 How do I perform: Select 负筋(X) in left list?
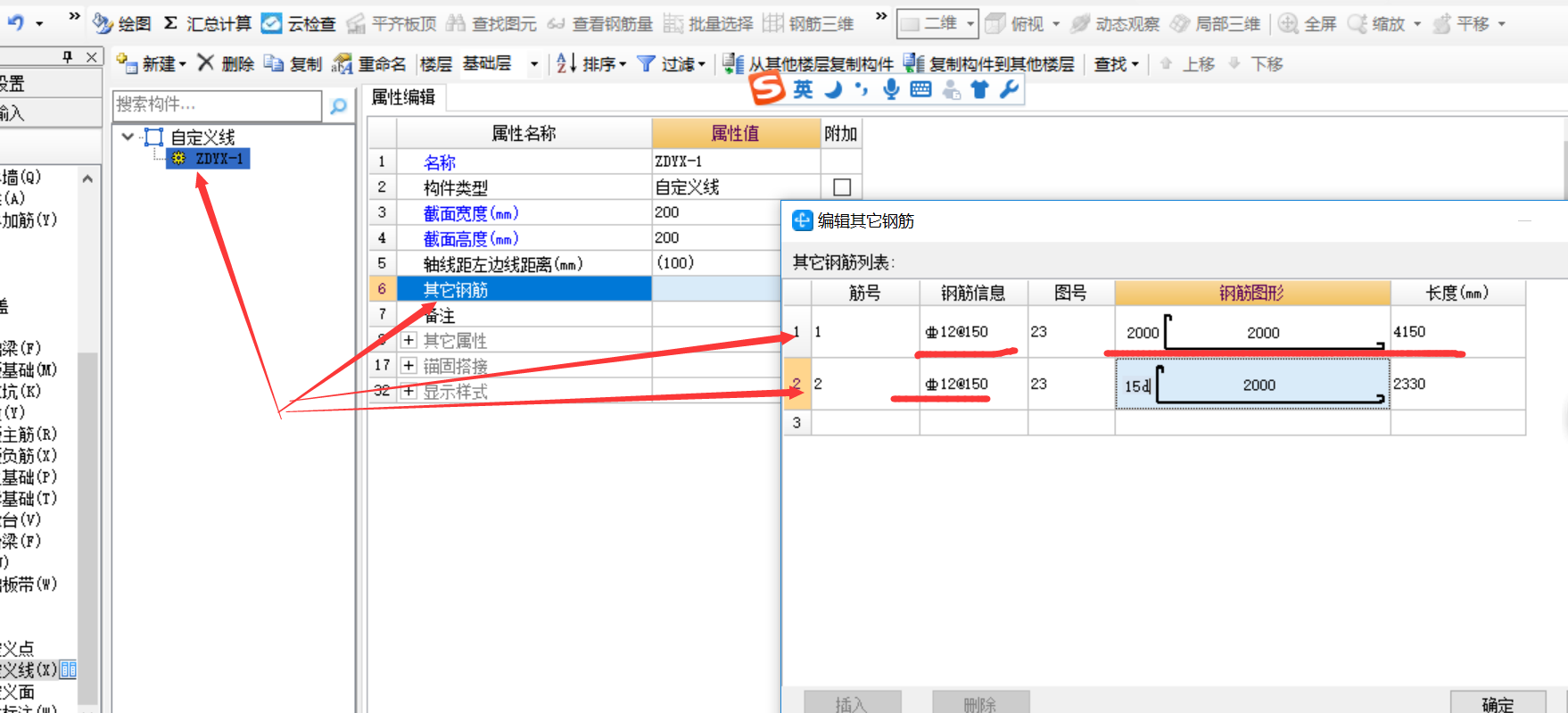(x=29, y=455)
